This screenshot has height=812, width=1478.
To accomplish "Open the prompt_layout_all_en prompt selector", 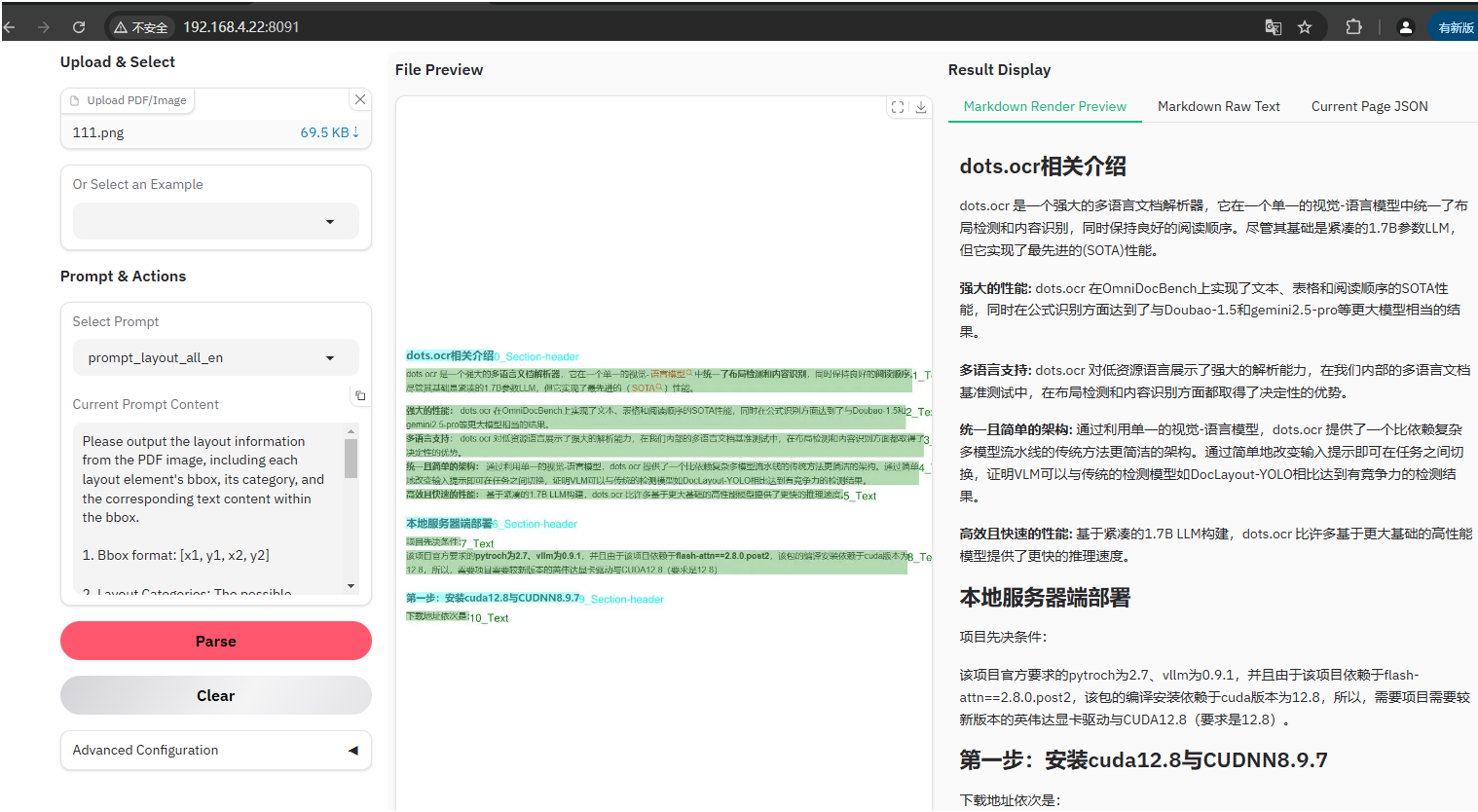I will [214, 357].
